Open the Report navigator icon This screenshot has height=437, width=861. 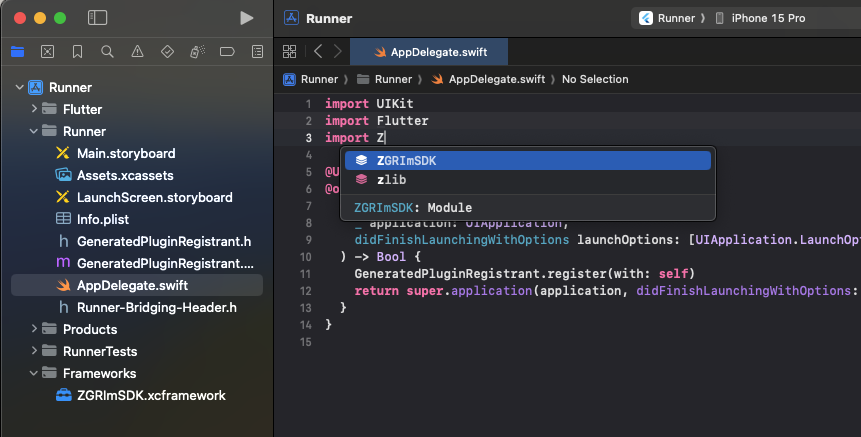[x=257, y=52]
